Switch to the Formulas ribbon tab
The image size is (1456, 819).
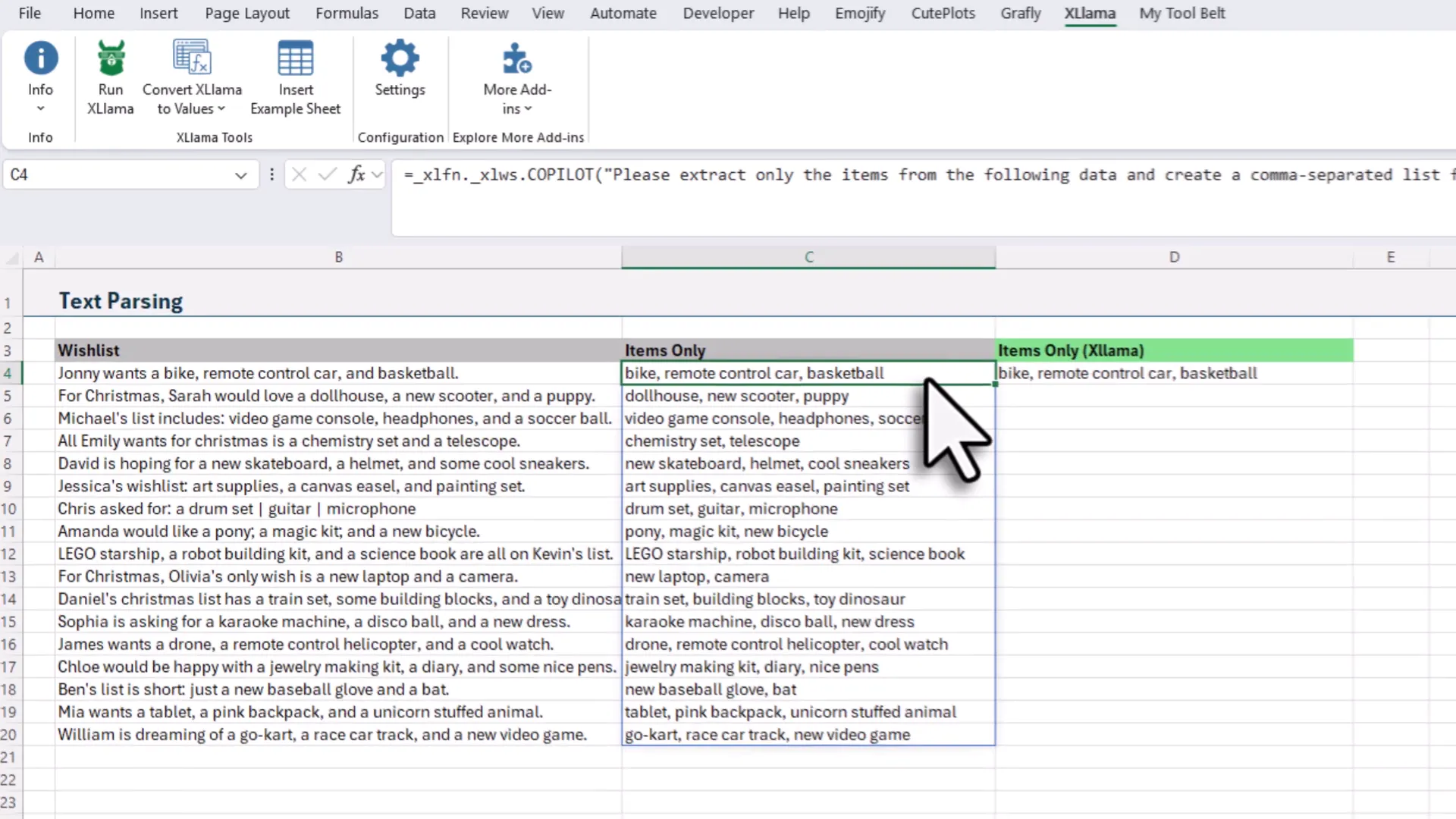[x=347, y=13]
